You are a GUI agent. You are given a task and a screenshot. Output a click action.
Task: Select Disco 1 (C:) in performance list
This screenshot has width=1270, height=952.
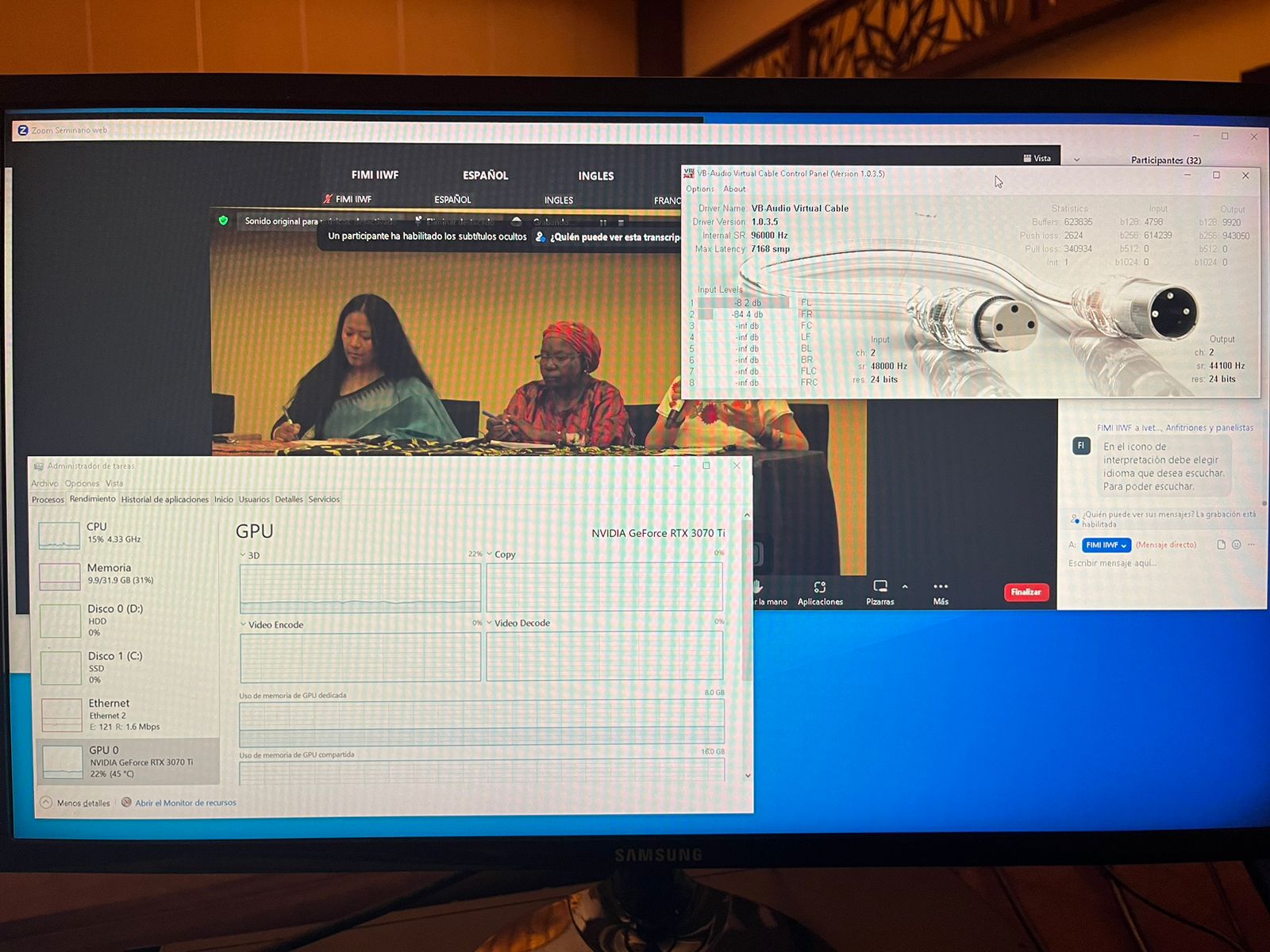pyautogui.click(x=127, y=668)
